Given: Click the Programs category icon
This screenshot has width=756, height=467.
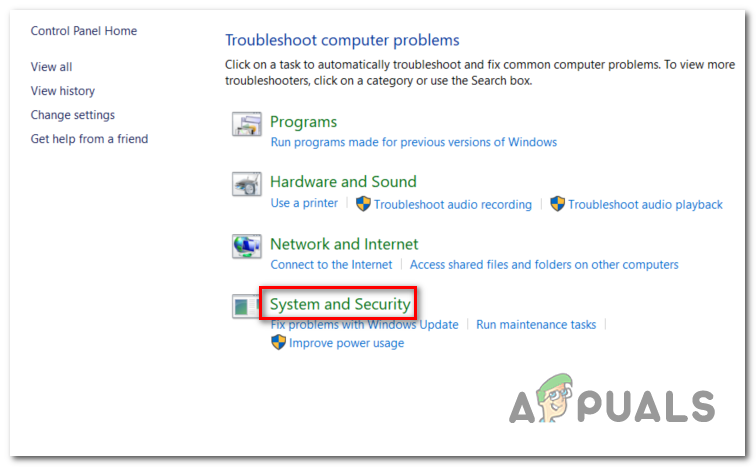Looking at the screenshot, I should (246, 124).
